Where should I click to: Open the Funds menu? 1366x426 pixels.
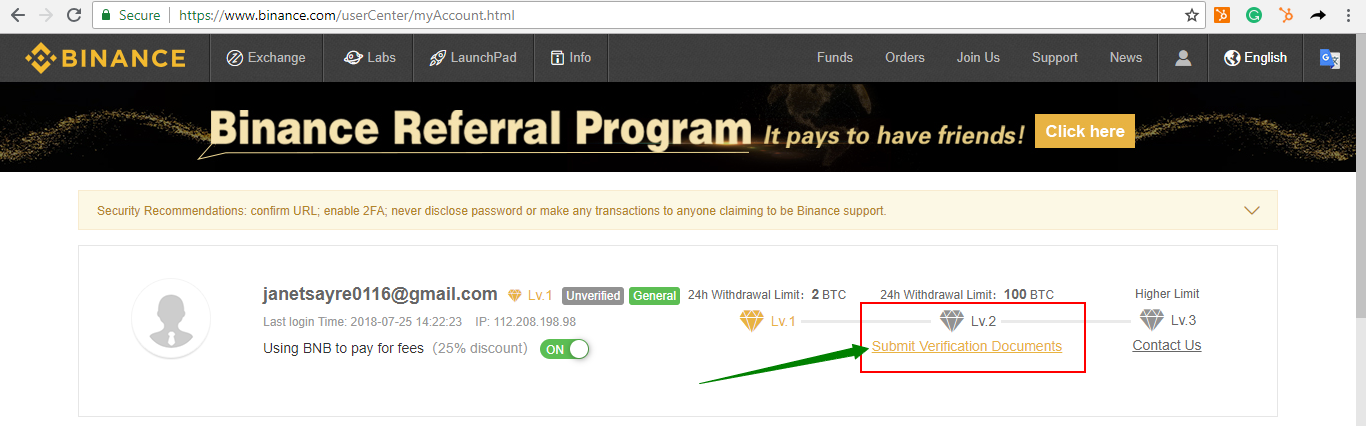835,58
